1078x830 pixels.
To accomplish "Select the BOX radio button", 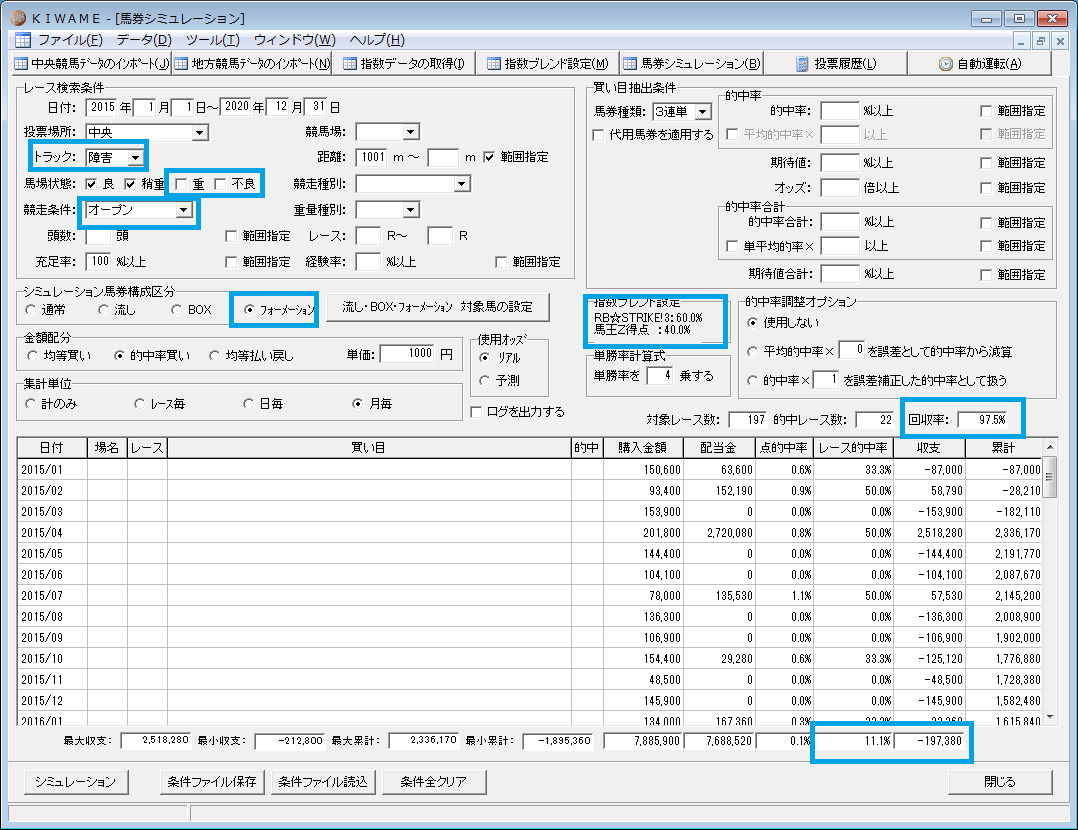I will [x=176, y=309].
